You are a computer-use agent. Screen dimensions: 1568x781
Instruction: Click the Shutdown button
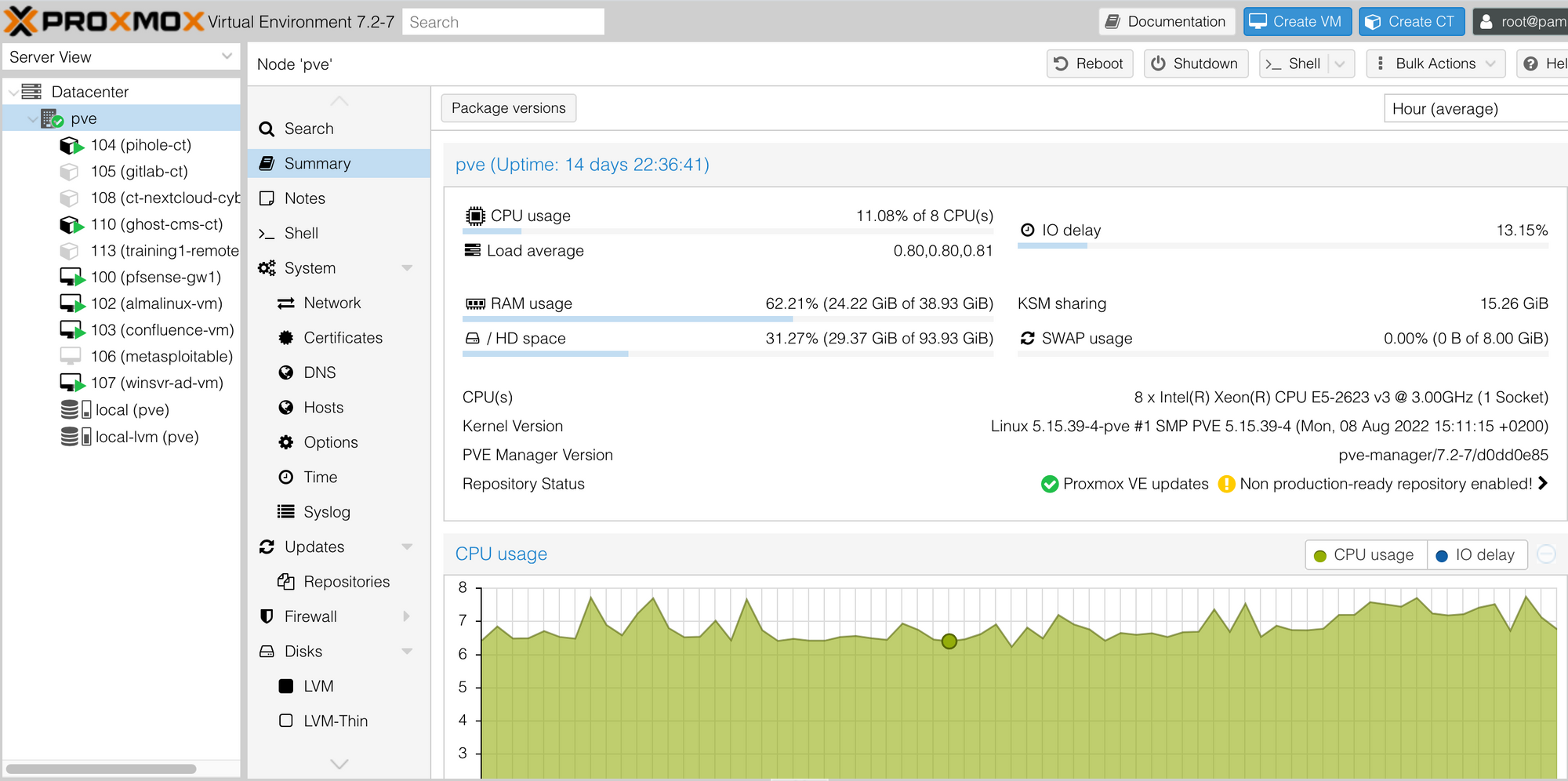1196,64
